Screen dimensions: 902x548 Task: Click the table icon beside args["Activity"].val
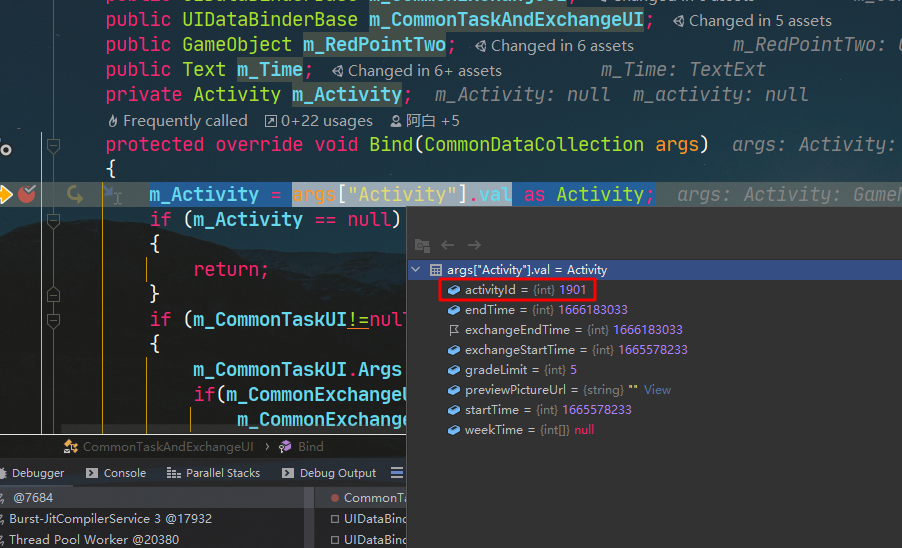[x=436, y=270]
